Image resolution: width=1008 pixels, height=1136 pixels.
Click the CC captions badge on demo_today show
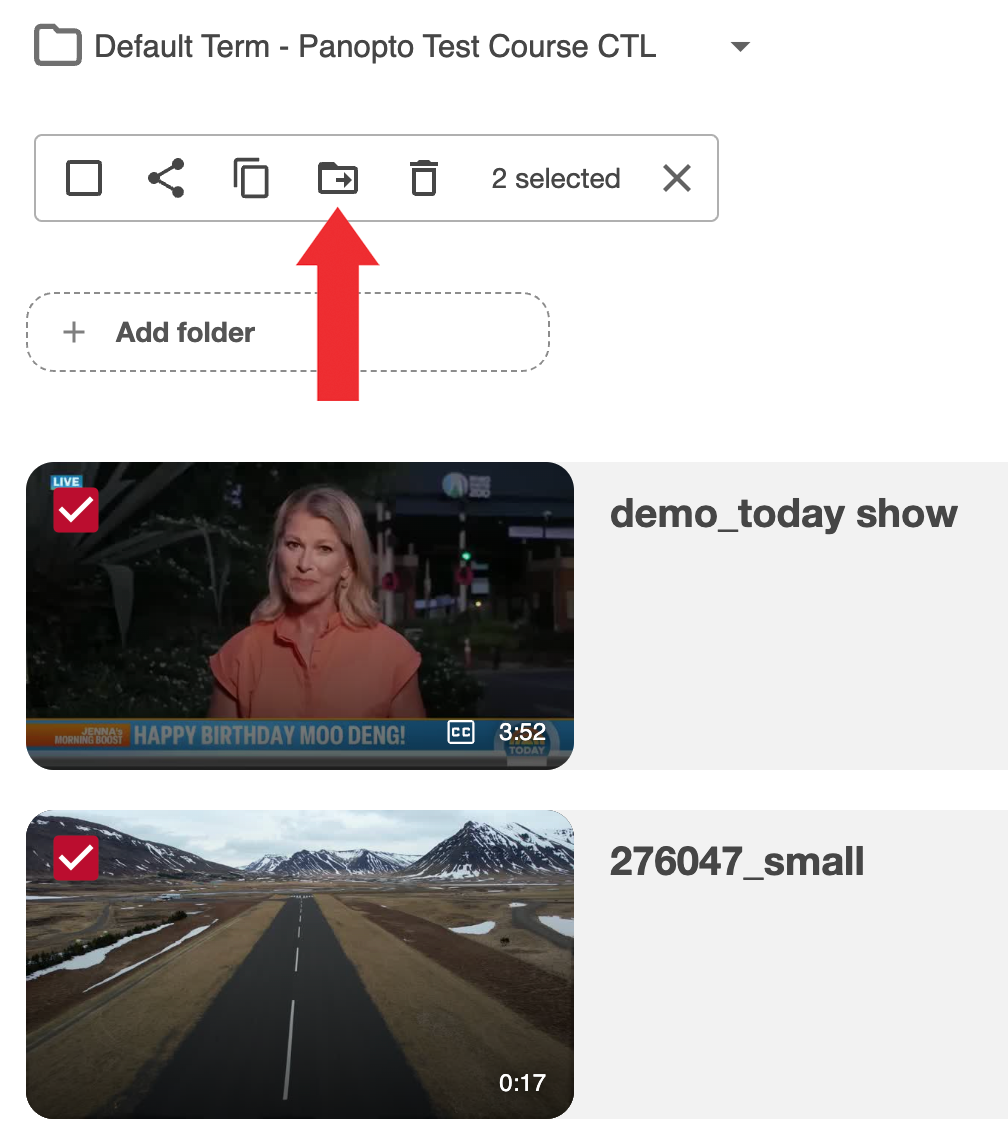point(460,733)
